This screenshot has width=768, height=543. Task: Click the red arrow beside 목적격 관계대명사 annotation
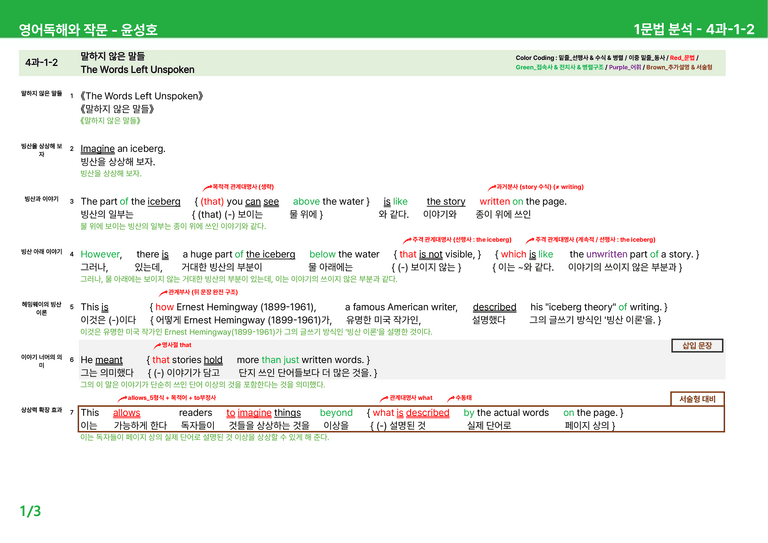pyautogui.click(x=207, y=188)
